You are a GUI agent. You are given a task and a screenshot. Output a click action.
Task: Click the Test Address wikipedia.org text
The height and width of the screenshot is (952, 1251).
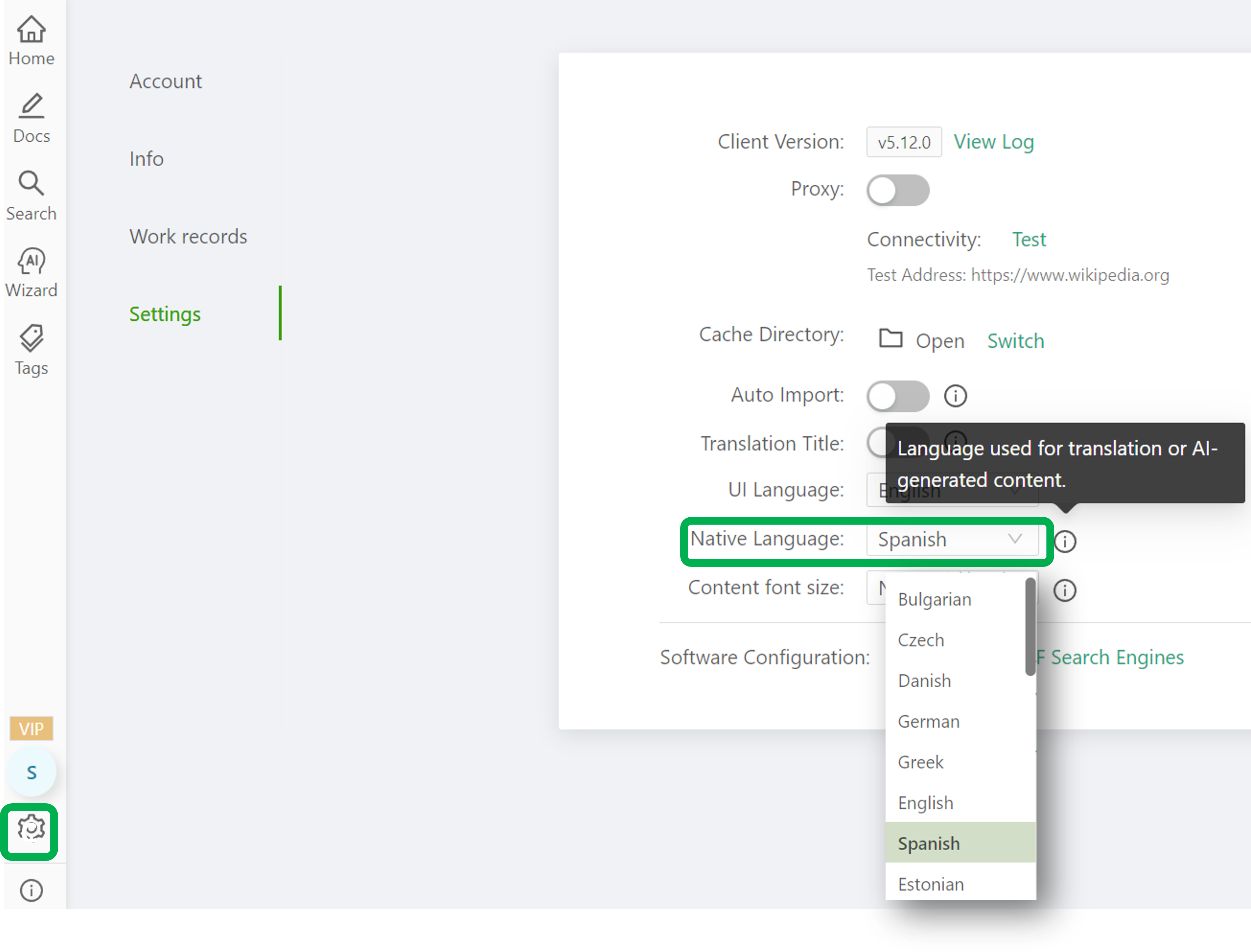[x=1018, y=275]
